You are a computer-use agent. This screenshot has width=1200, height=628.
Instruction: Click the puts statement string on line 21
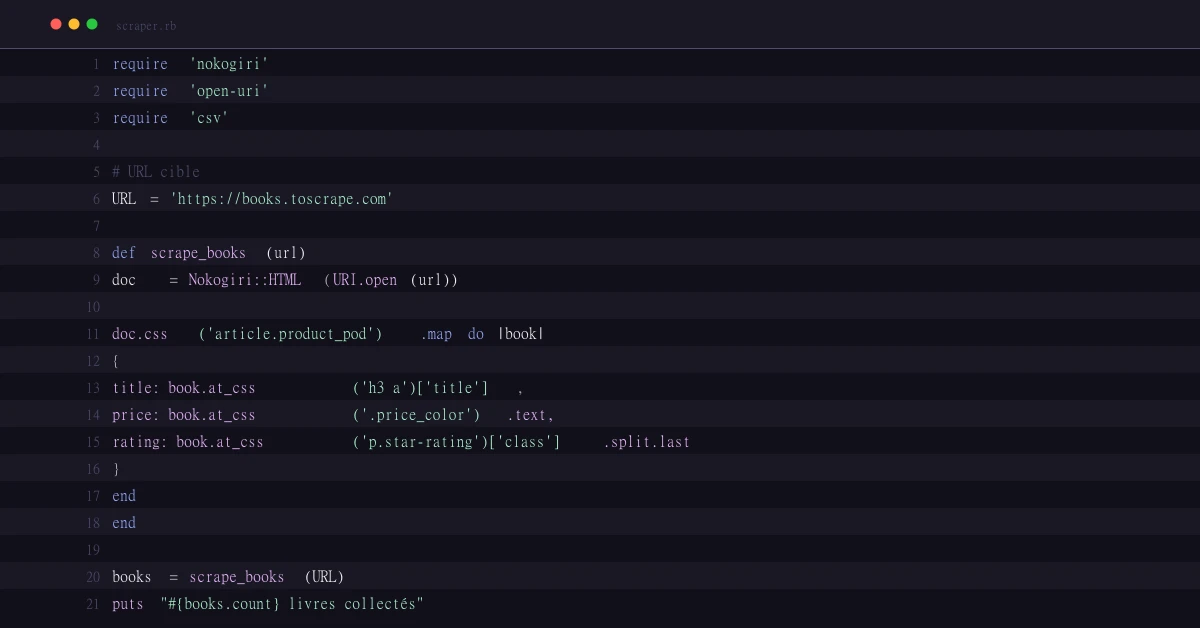click(x=292, y=604)
